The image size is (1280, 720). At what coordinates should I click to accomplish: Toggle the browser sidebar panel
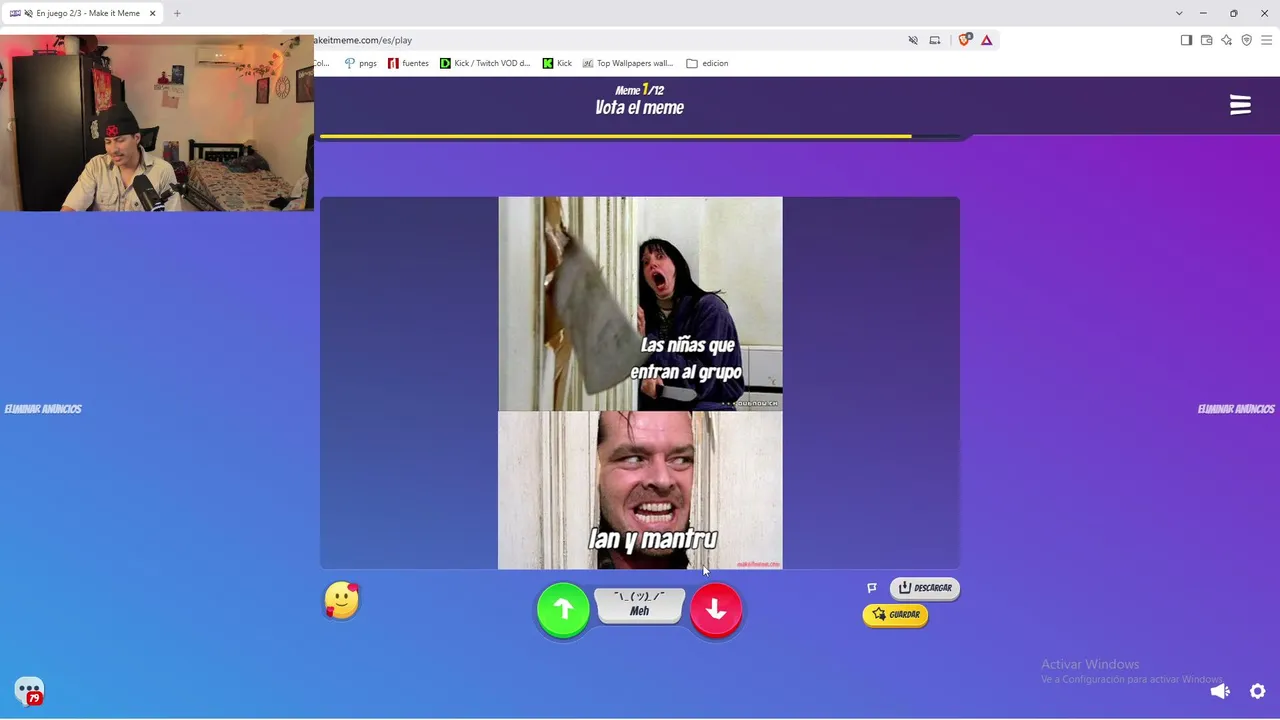point(1186,40)
